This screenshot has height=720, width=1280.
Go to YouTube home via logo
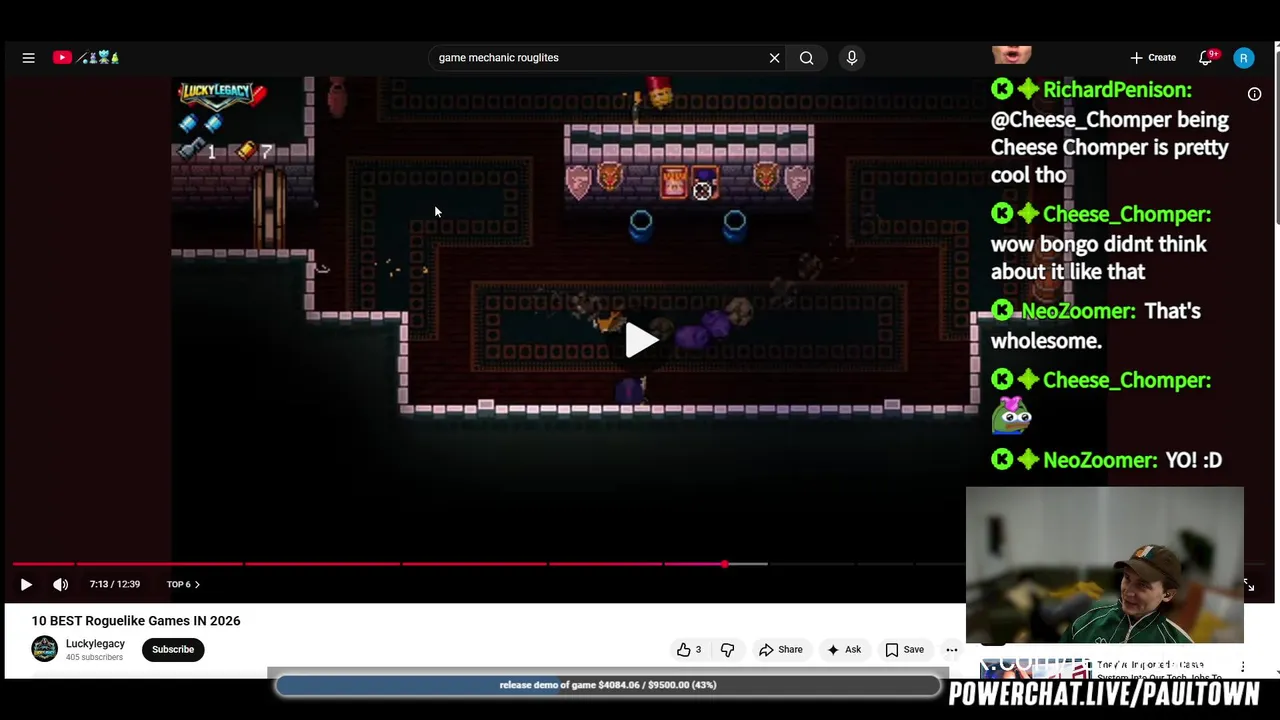86,58
